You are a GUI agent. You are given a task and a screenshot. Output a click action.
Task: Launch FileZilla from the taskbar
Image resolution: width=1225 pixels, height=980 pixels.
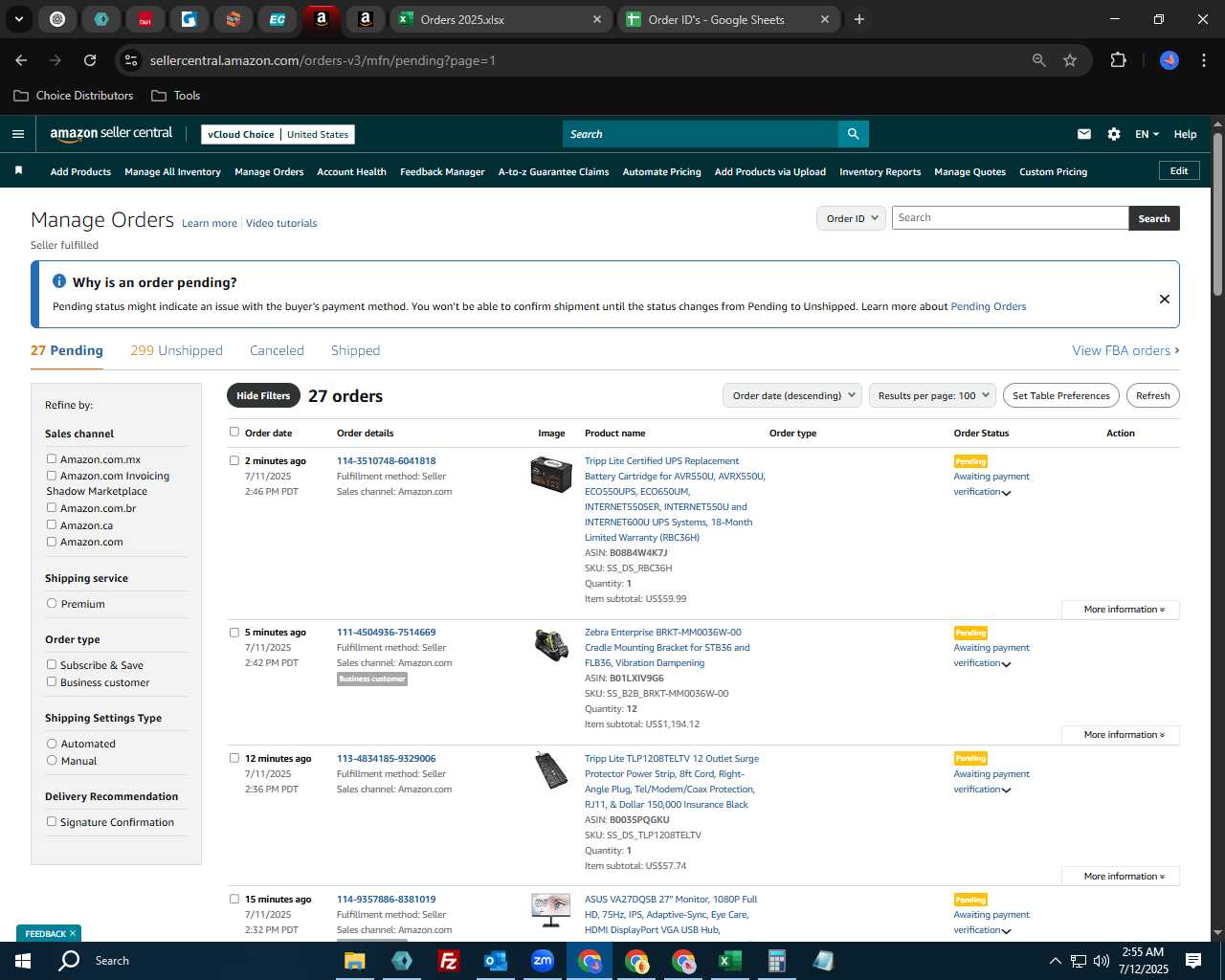click(x=448, y=961)
